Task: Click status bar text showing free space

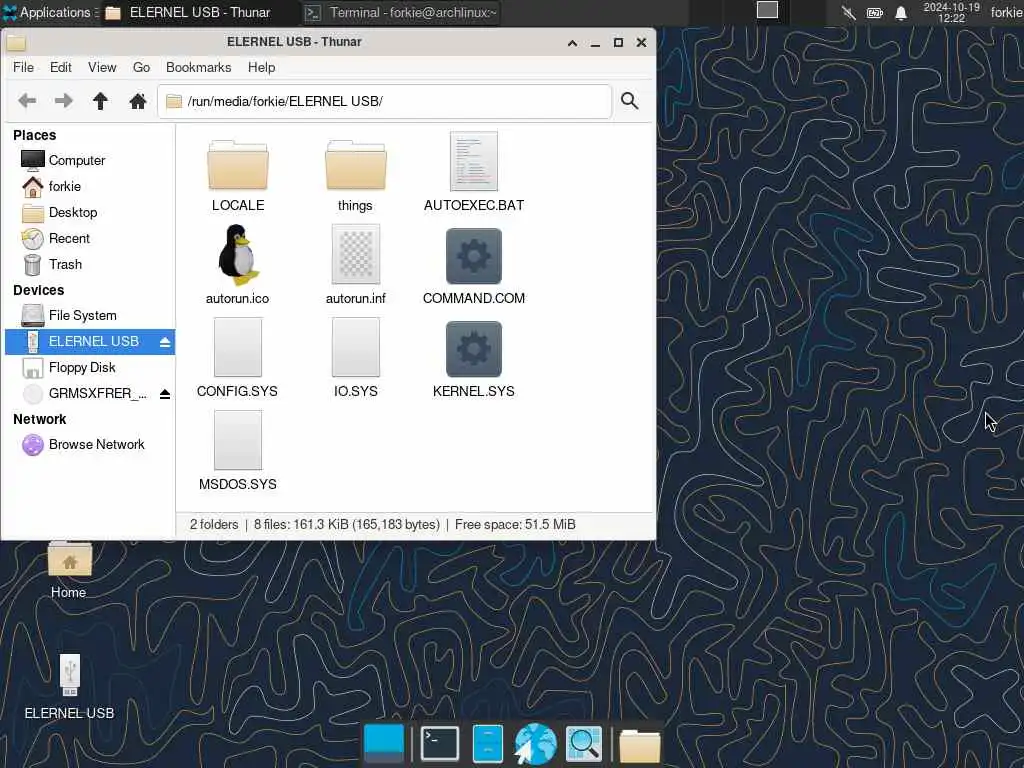Action: point(515,524)
